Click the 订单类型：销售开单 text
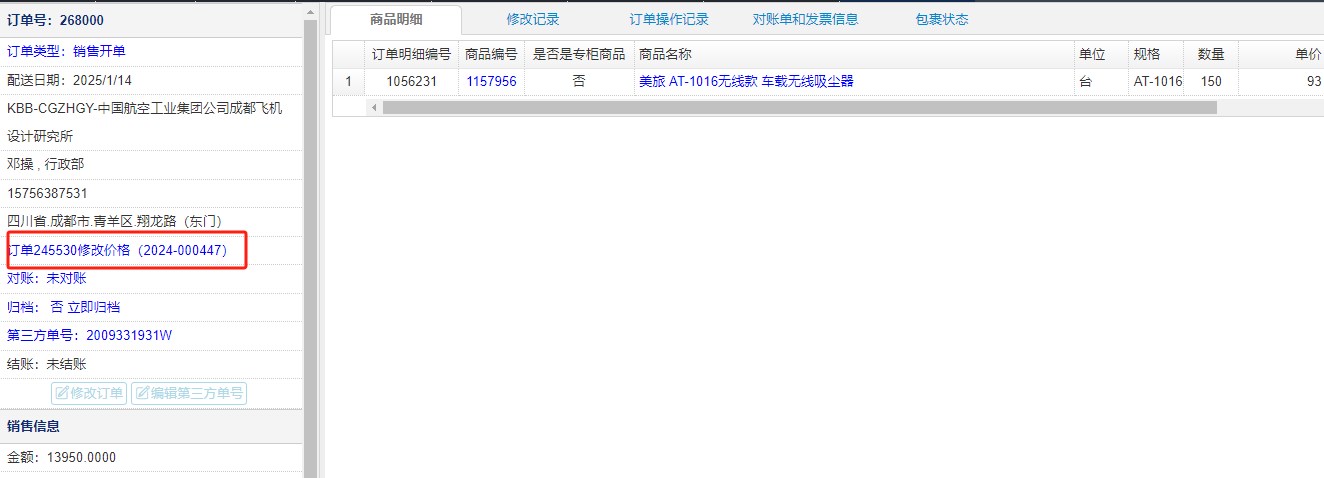 pos(66,51)
